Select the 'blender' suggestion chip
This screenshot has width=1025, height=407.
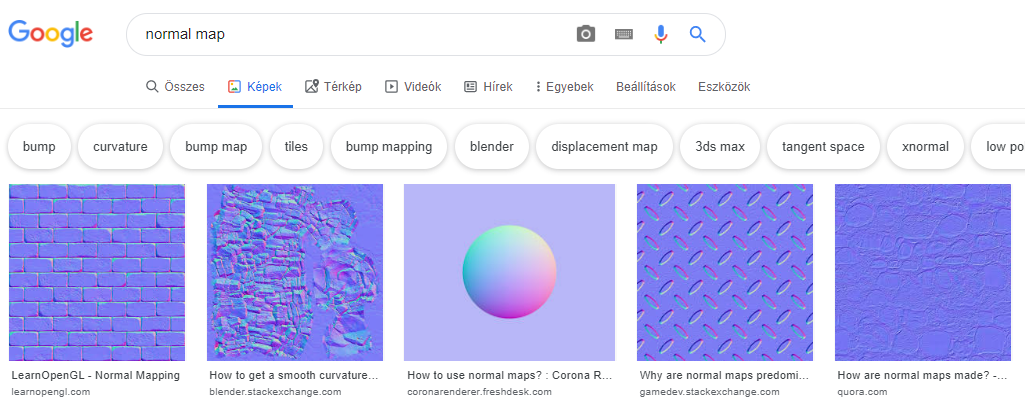click(491, 147)
